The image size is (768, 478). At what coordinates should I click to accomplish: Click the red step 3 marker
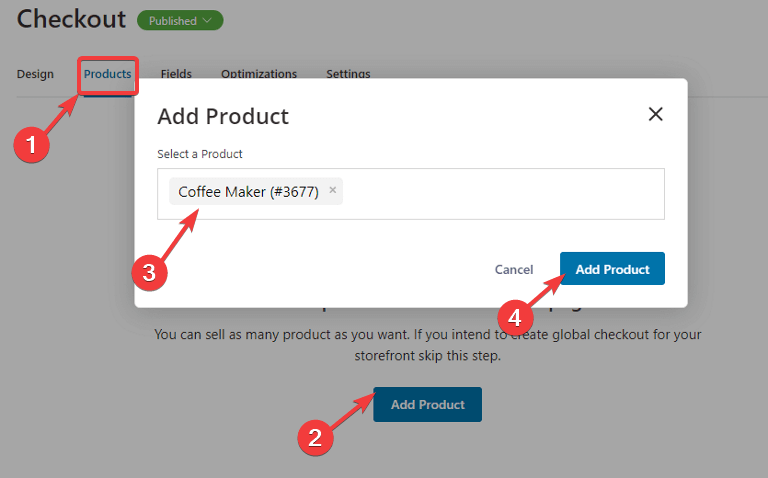[149, 272]
